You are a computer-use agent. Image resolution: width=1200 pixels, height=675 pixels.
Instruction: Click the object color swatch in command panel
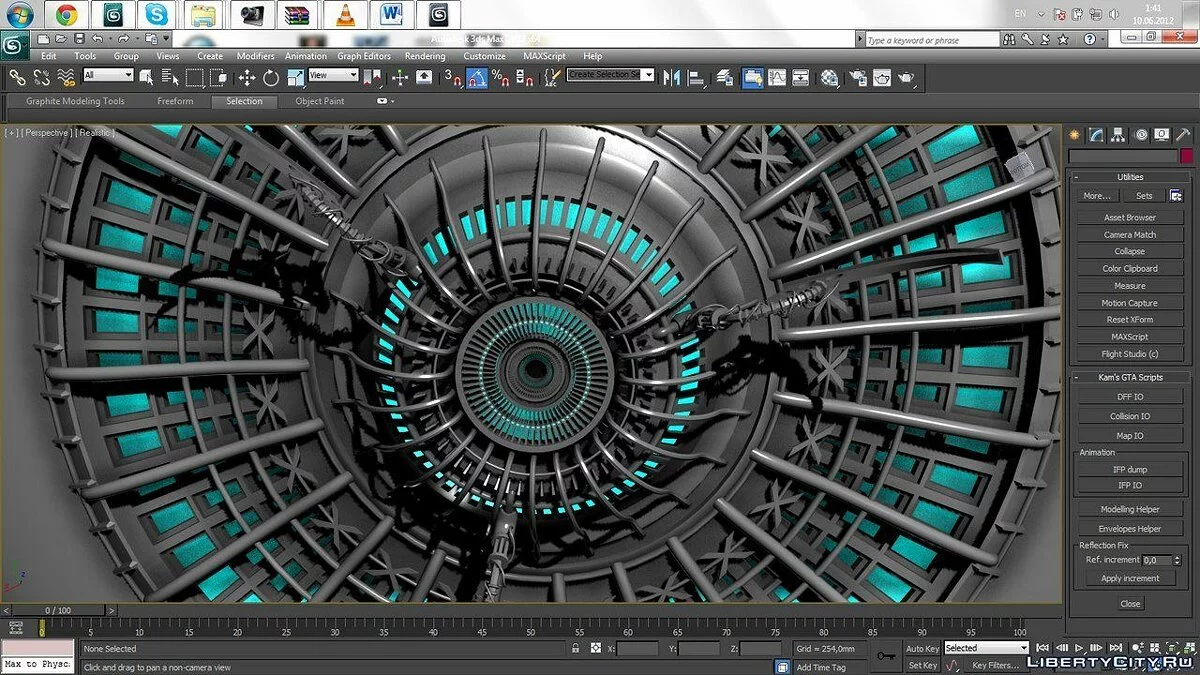click(1186, 156)
